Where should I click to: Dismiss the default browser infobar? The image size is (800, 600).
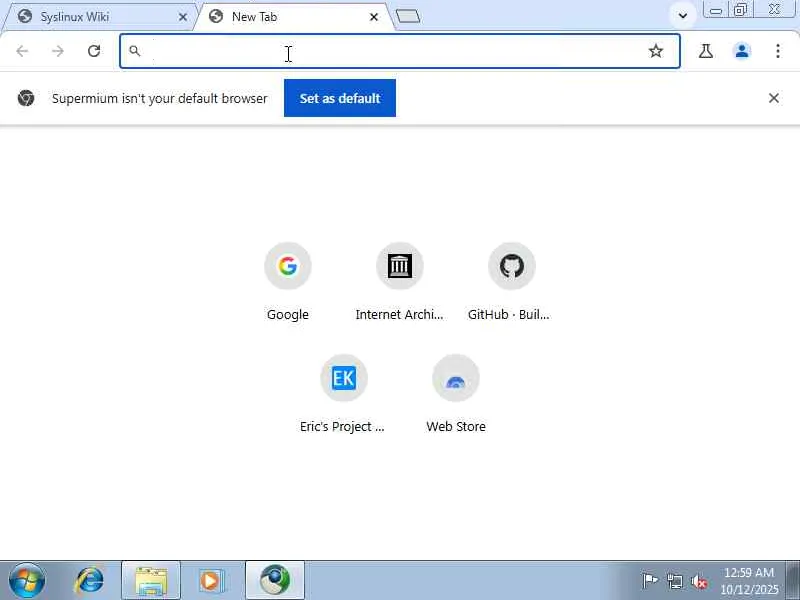point(773,98)
